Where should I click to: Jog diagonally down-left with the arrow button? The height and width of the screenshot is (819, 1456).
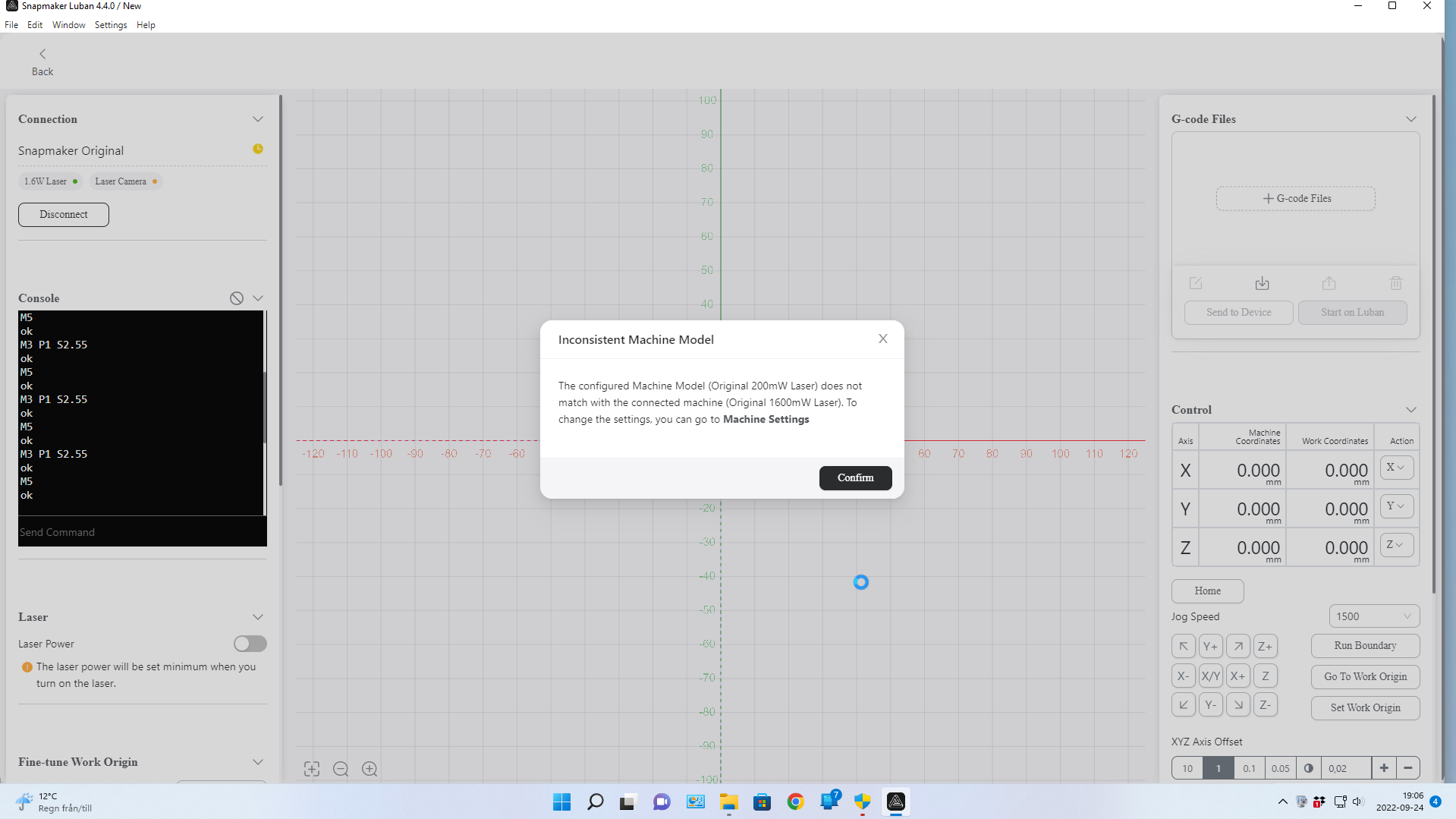point(1183,705)
